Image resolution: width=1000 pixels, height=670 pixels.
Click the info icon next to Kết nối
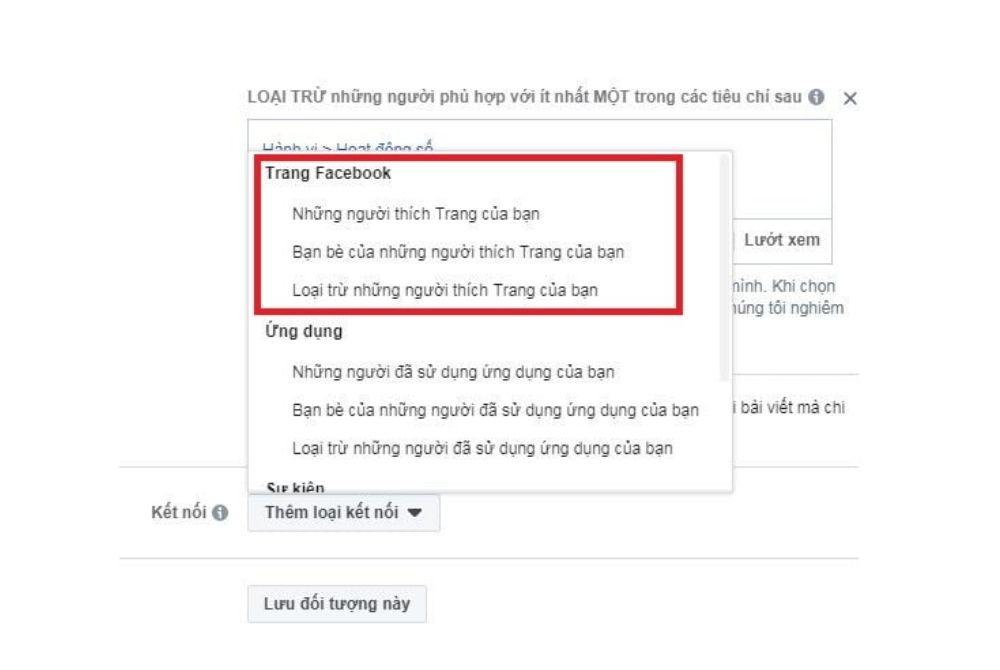(x=220, y=513)
